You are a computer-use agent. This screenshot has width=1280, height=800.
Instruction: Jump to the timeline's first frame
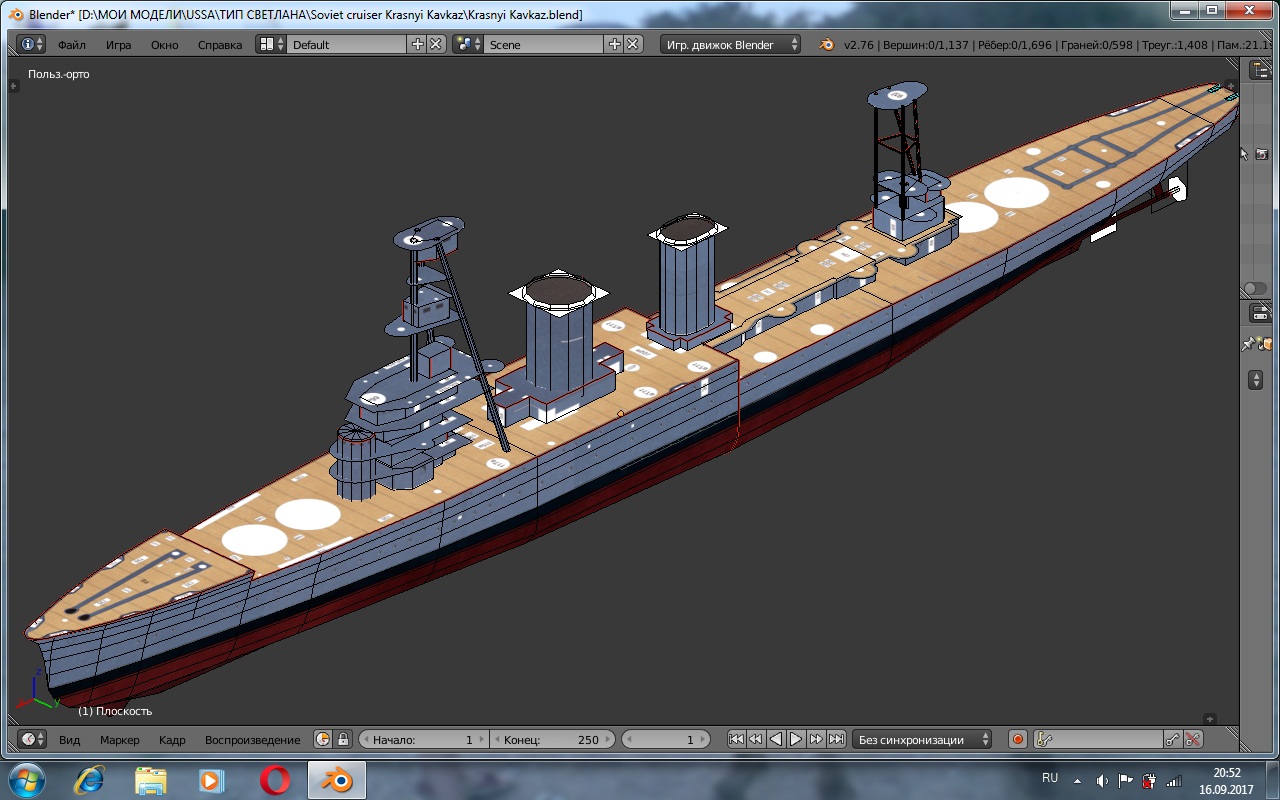pyautogui.click(x=736, y=740)
